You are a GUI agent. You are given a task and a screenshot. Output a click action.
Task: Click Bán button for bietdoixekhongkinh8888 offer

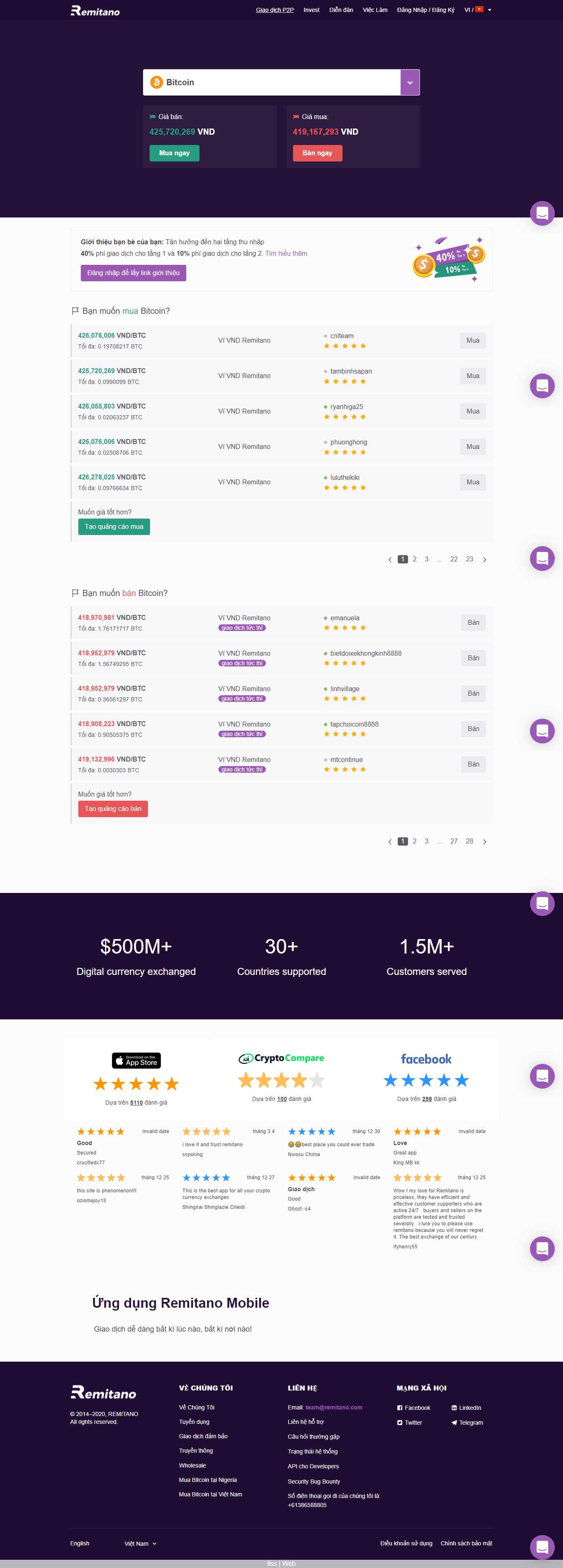[x=474, y=657]
